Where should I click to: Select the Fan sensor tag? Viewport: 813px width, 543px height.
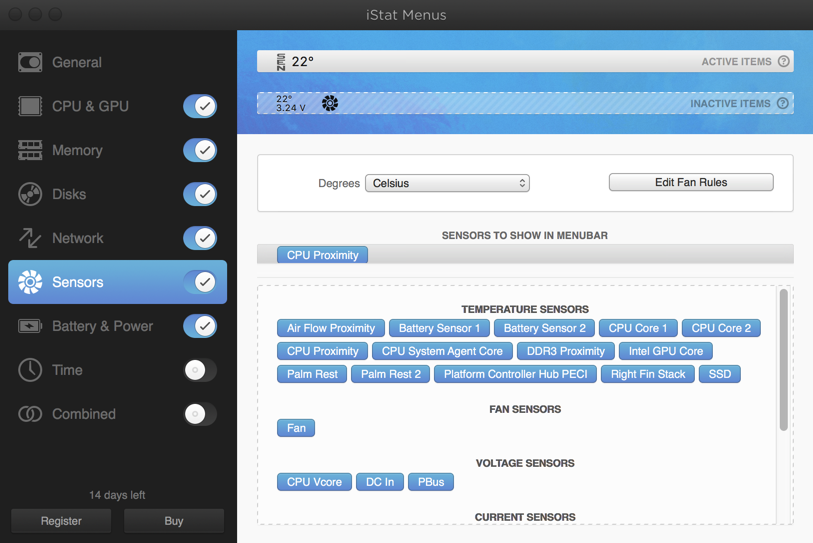click(x=296, y=428)
